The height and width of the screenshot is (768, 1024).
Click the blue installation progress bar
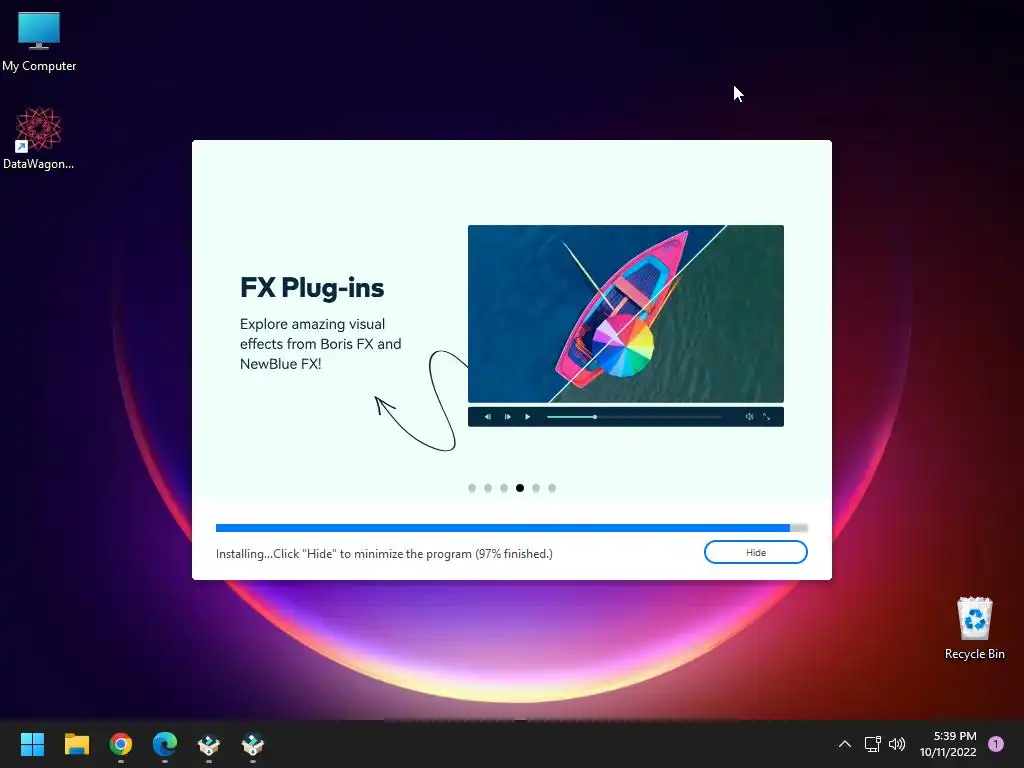[511, 528]
